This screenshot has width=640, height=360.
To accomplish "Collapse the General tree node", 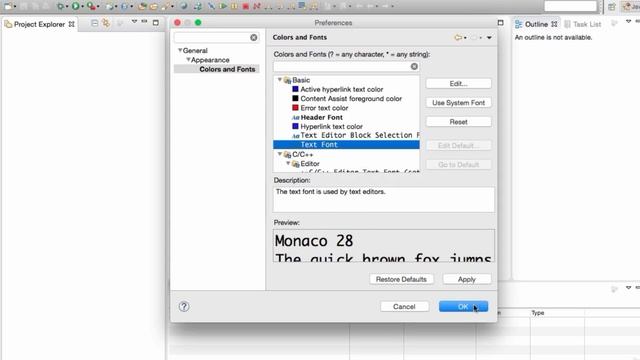I will click(180, 50).
